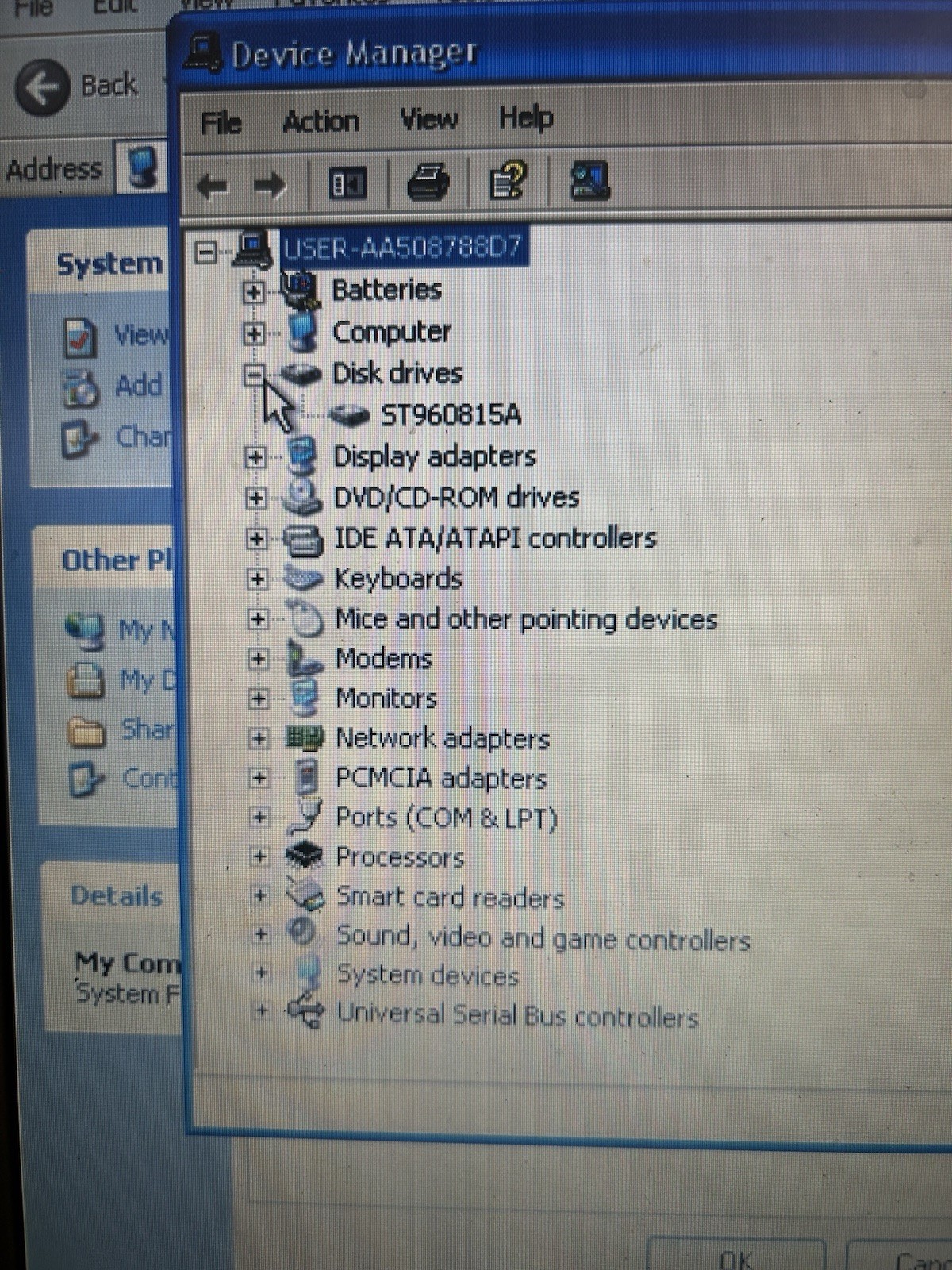Click the Forward toolbar arrow in Device Manager
The image size is (952, 1270).
click(x=269, y=186)
